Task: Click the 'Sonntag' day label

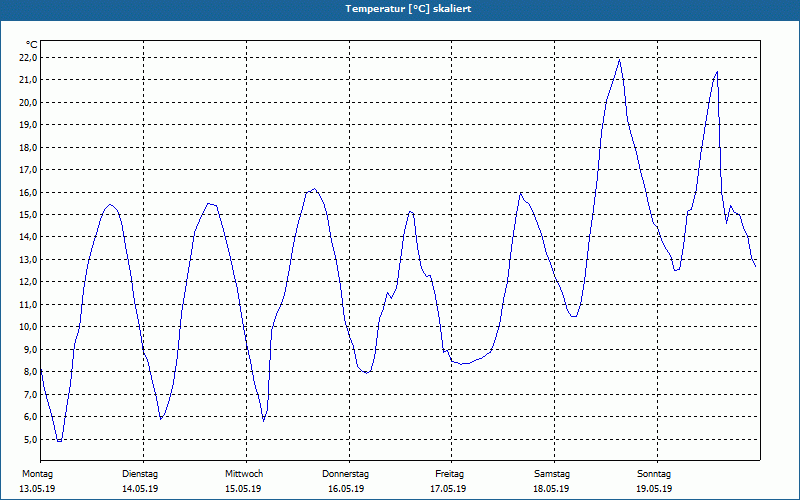Action: (654, 474)
